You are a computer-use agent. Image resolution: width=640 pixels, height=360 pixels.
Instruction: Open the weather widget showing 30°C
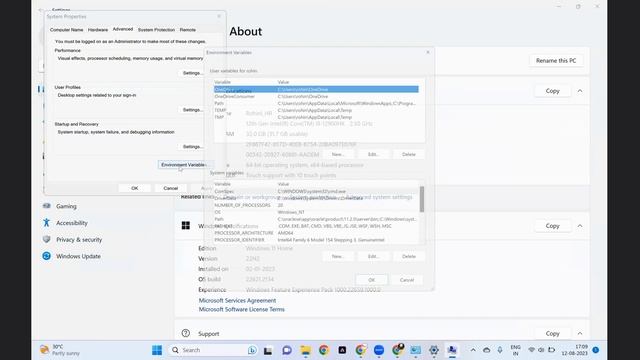[x=60, y=350]
